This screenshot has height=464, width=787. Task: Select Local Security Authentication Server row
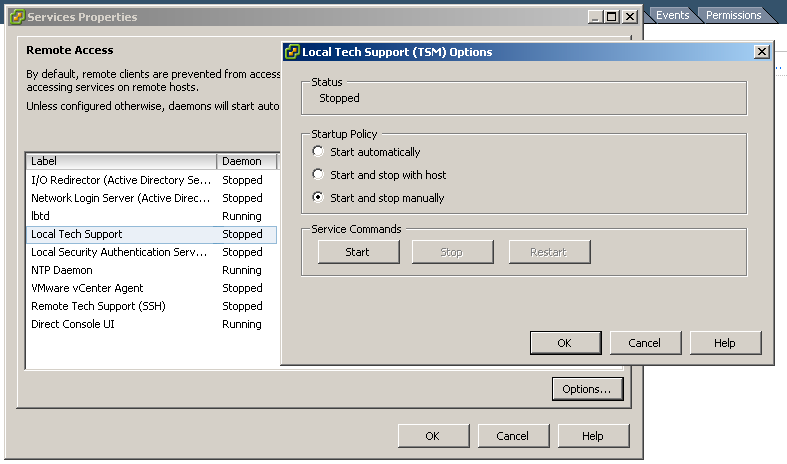[x=151, y=252]
